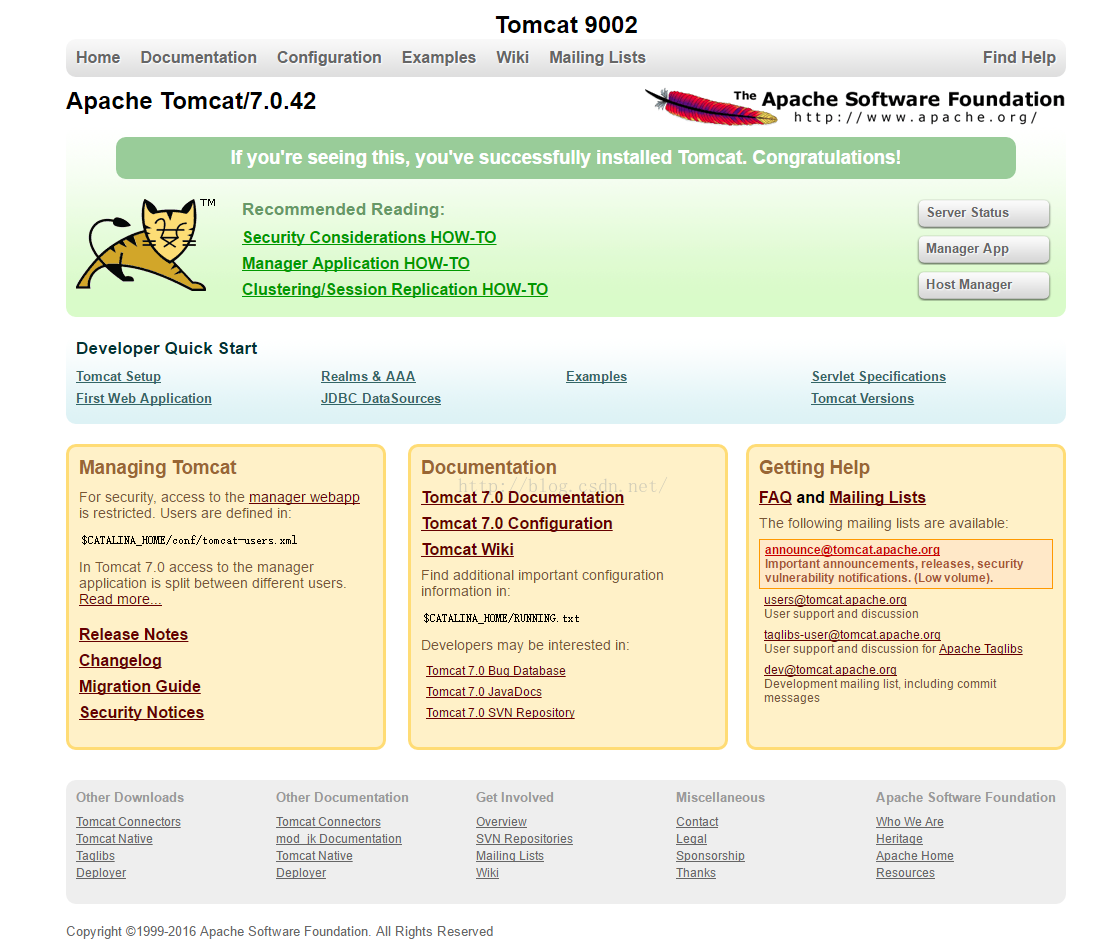
Task: Open the Find Help nav item
Action: (x=1019, y=57)
